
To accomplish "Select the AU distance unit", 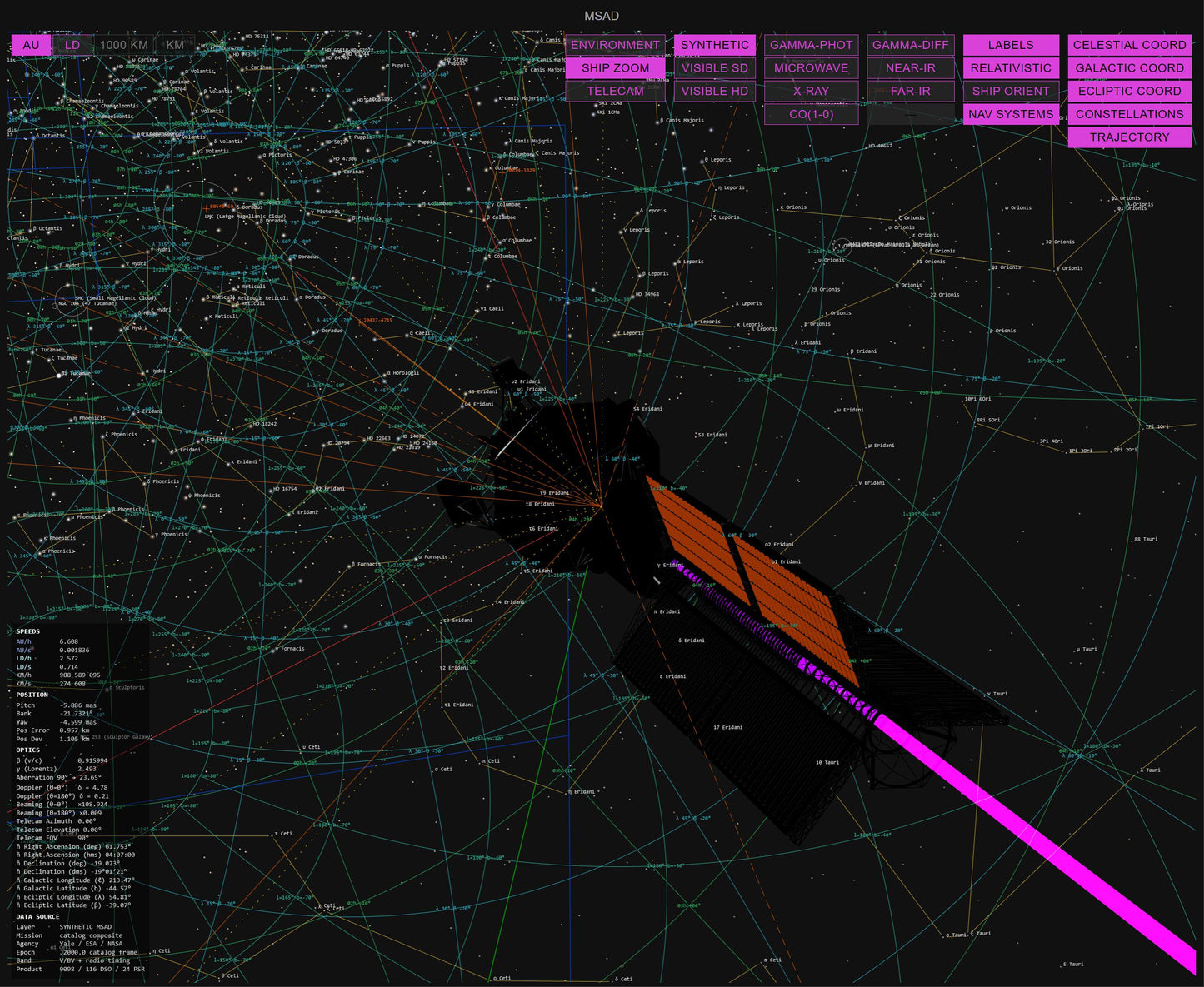I will click(x=31, y=45).
